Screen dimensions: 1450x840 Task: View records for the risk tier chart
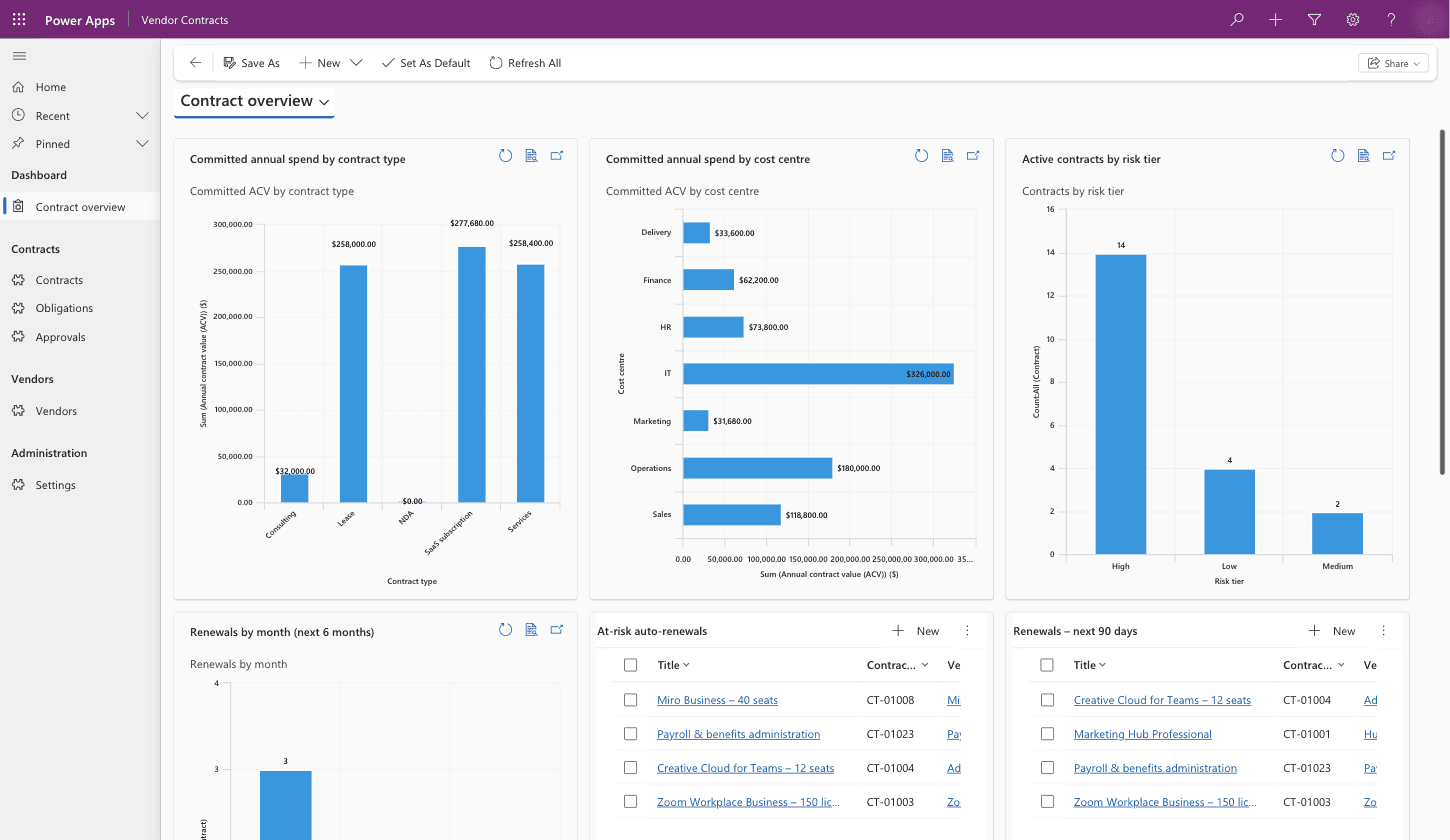click(x=1363, y=155)
